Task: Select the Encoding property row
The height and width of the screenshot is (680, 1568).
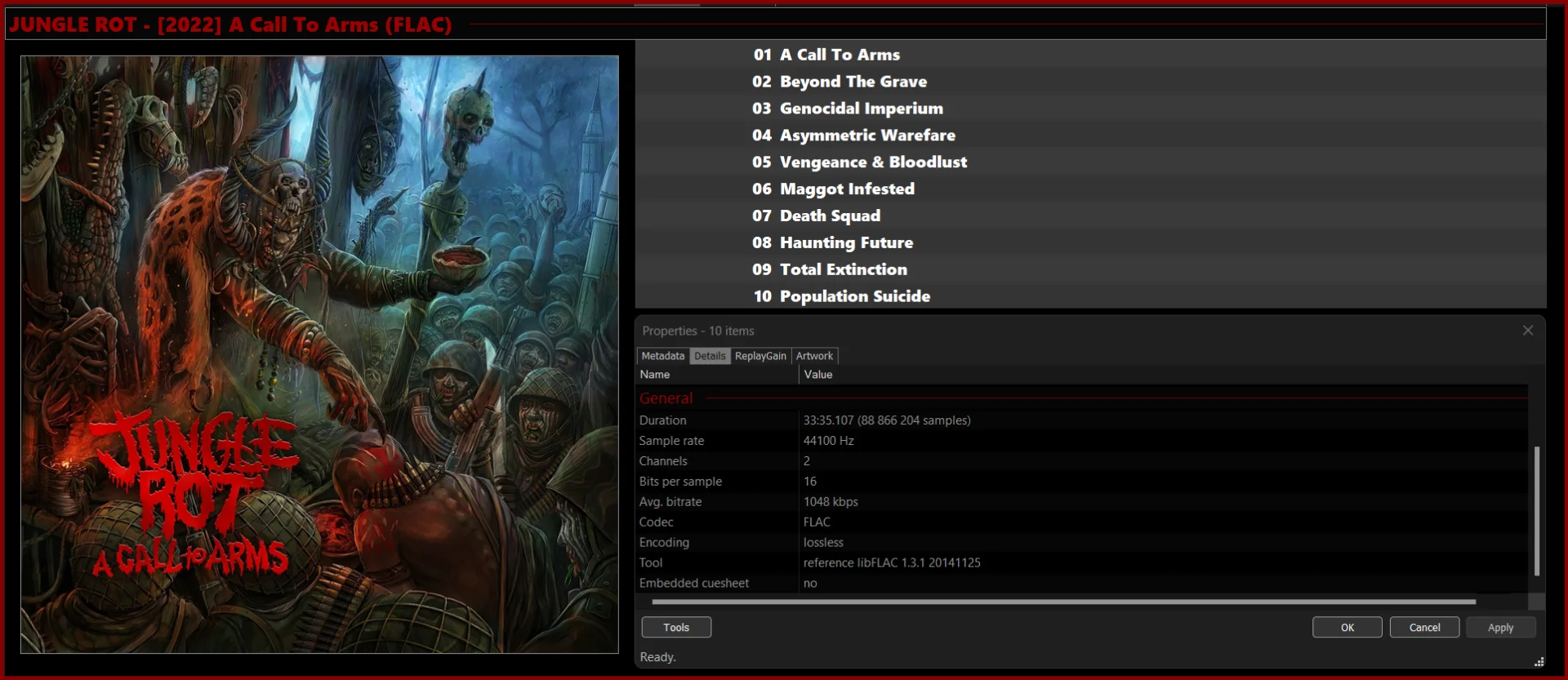Action: click(1082, 543)
